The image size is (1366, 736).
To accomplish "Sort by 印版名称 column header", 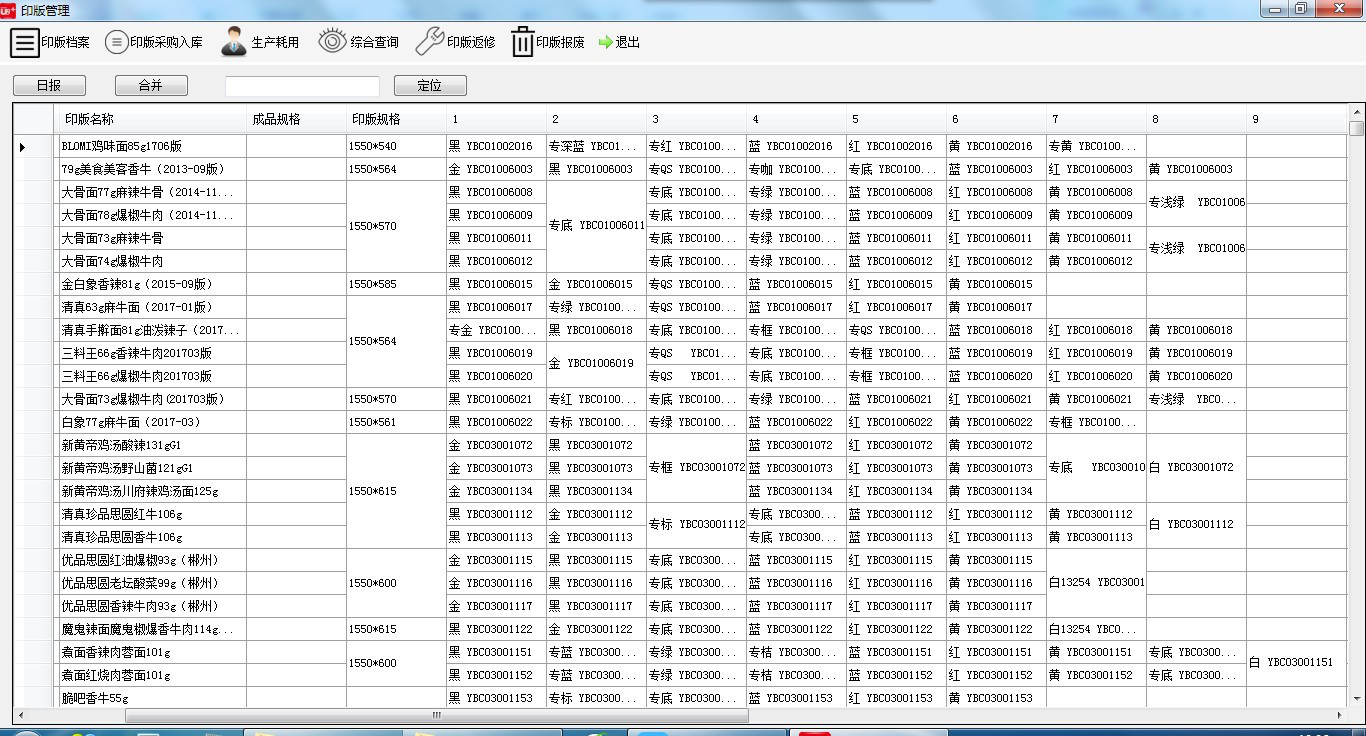I will [x=150, y=119].
